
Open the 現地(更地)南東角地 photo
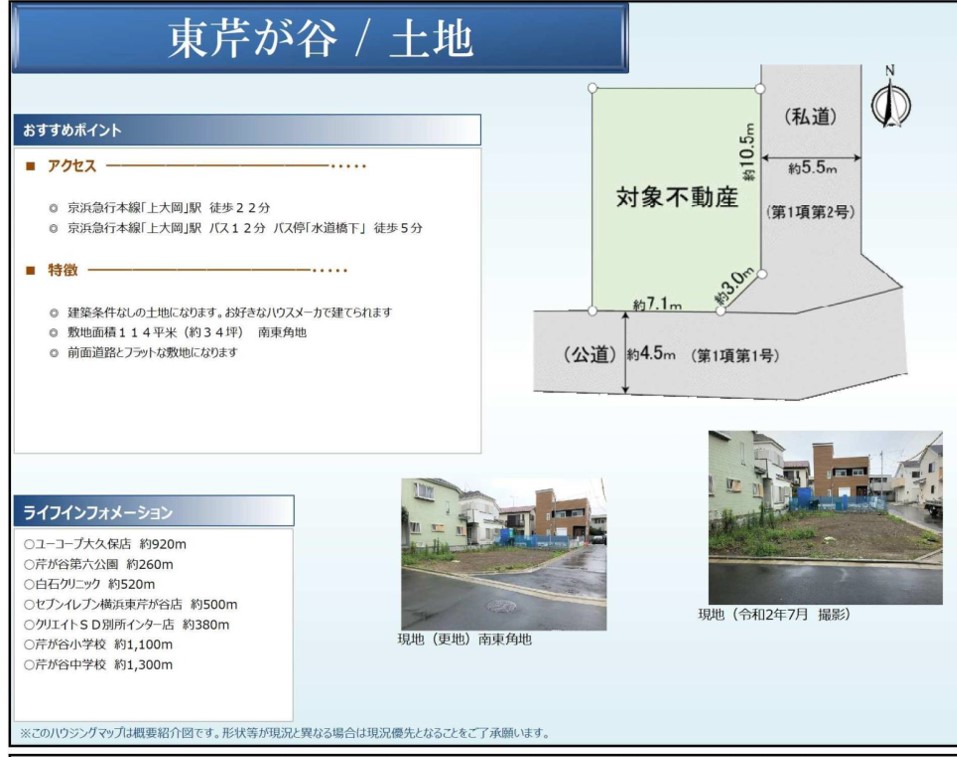(x=503, y=554)
